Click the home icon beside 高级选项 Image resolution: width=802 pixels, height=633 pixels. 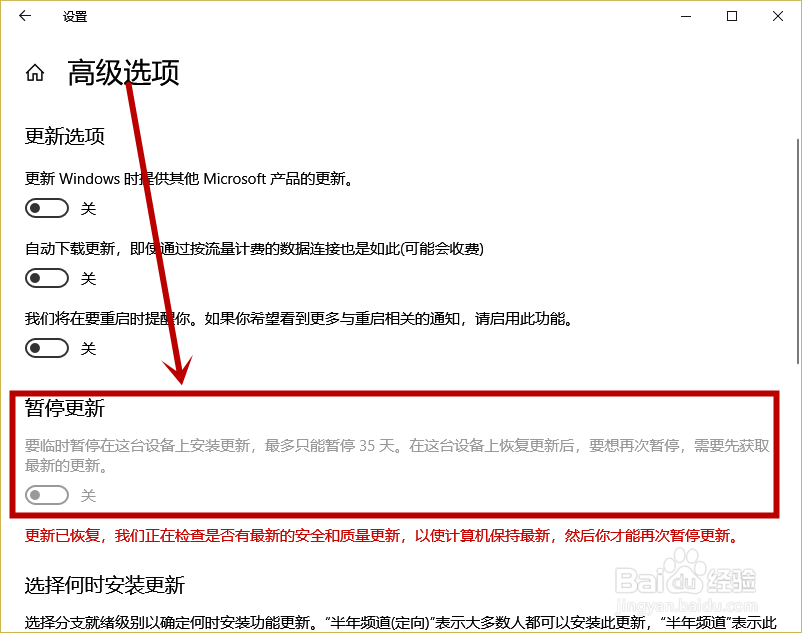tap(34, 72)
